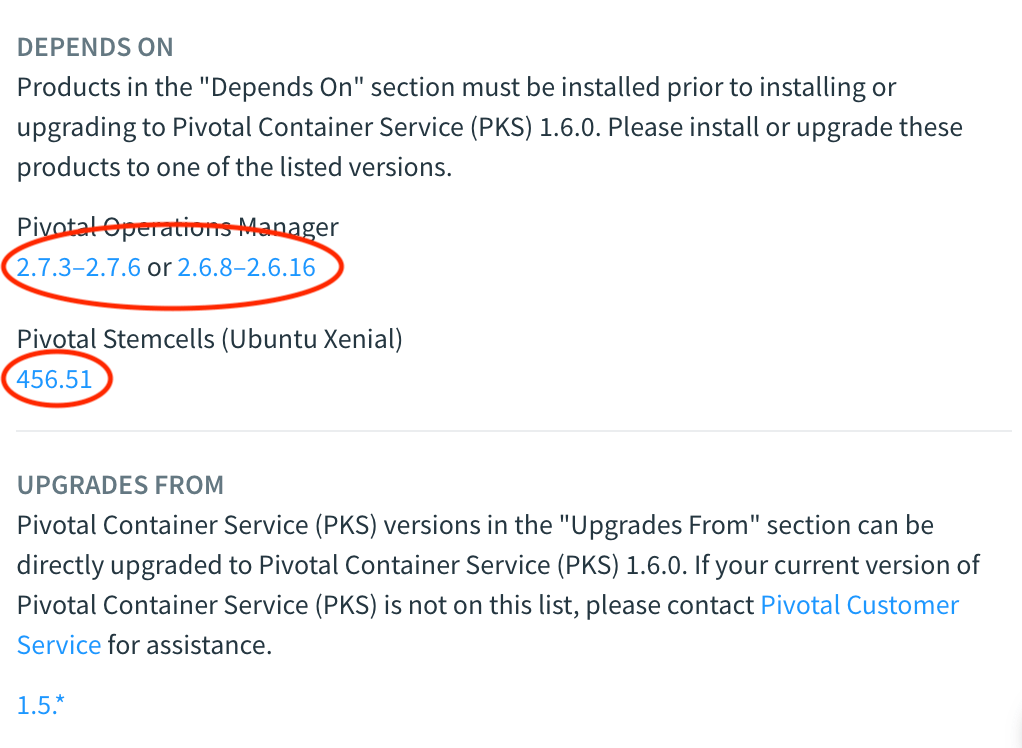Click the "(Ubuntu Xenial)" text in the stemcells label
Screen dimensions: 1022x748
pyautogui.click(x=311, y=339)
